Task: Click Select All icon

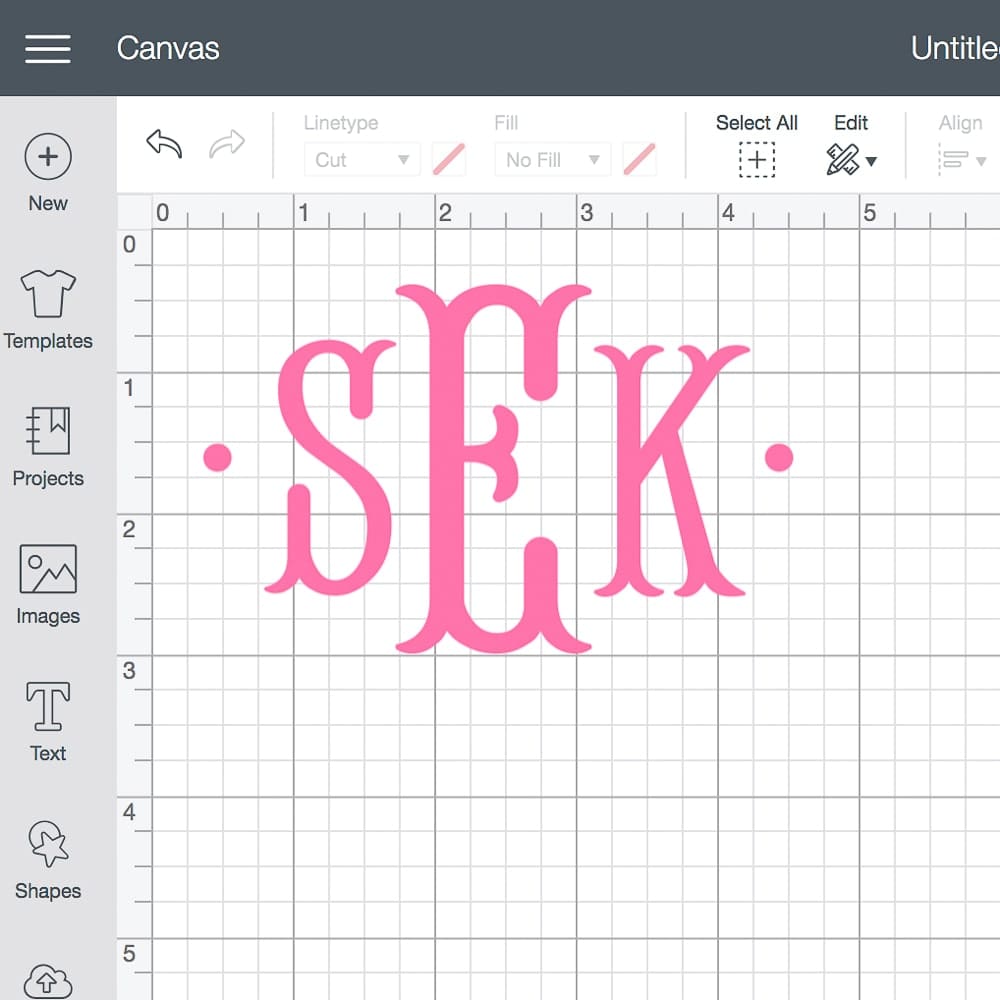Action: [757, 159]
